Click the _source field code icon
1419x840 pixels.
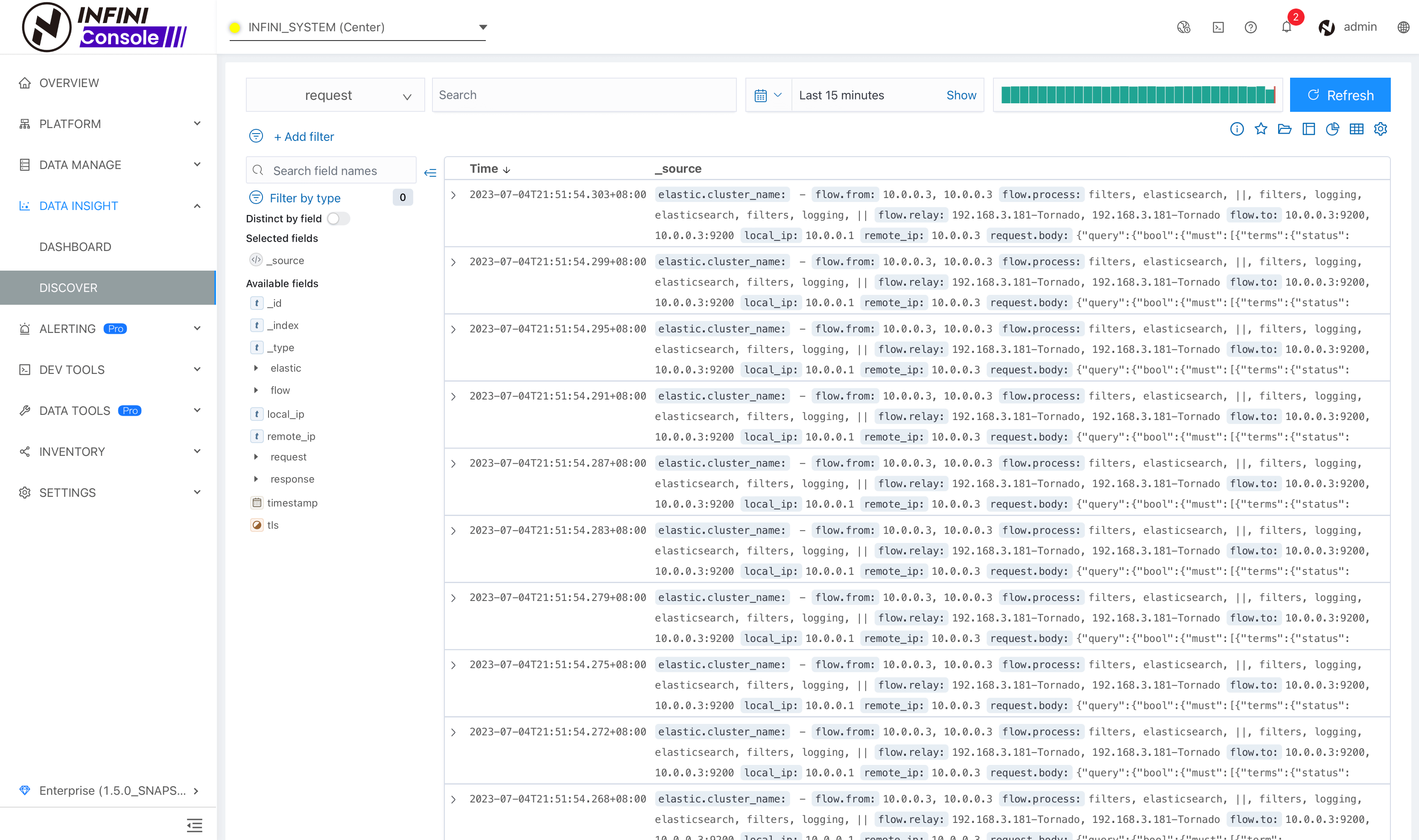(256, 260)
